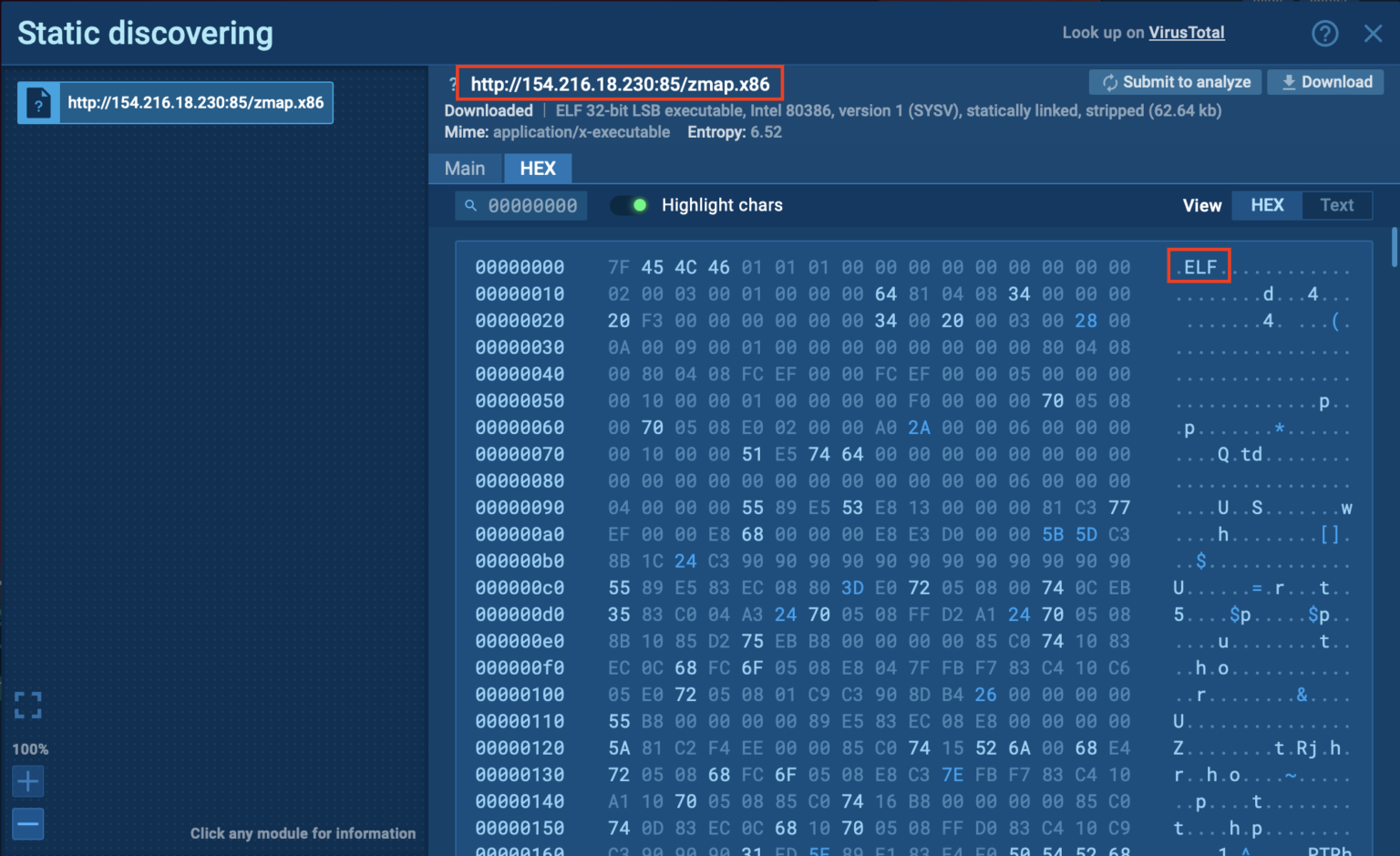Click the vertical scrollbar on the right

[1393, 246]
